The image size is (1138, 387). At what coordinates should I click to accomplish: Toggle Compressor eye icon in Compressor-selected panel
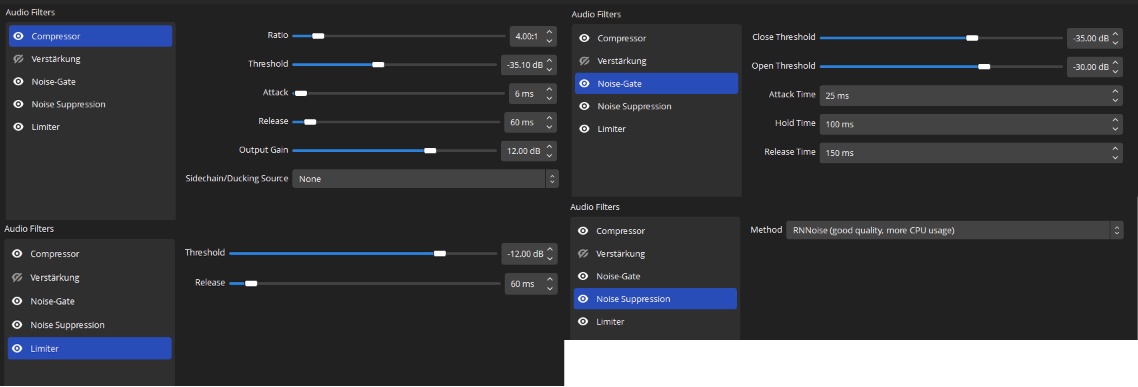click(18, 36)
